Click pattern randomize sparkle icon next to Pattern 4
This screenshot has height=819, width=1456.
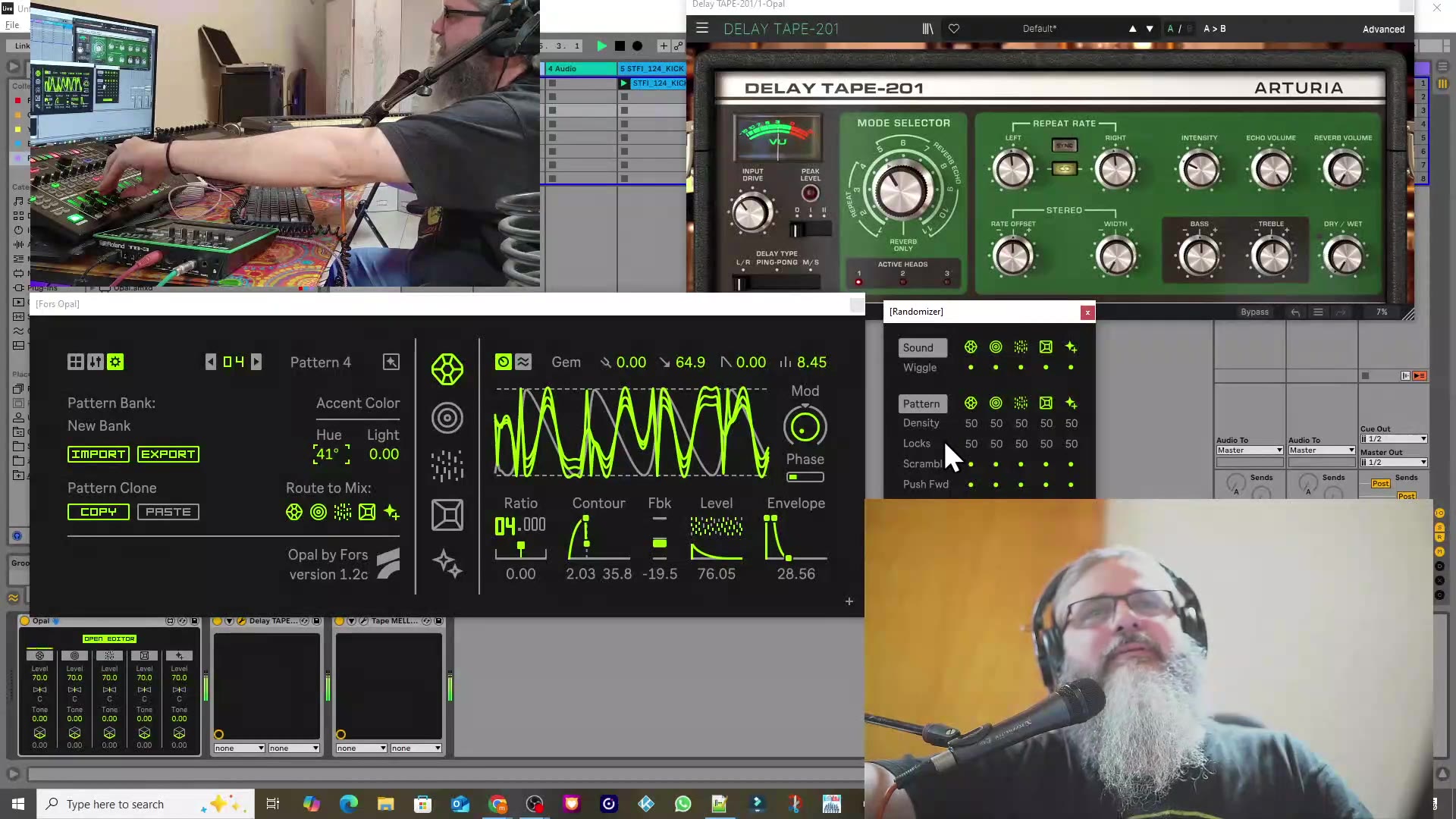coord(391,362)
